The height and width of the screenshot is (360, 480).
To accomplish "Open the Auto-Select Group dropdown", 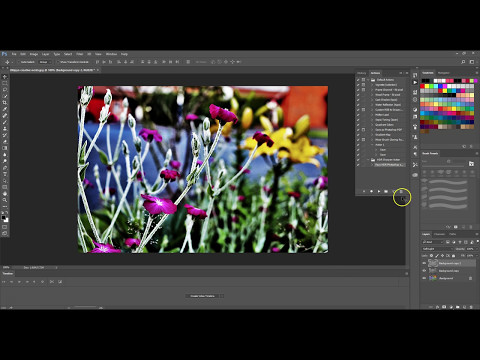I will (45, 62).
